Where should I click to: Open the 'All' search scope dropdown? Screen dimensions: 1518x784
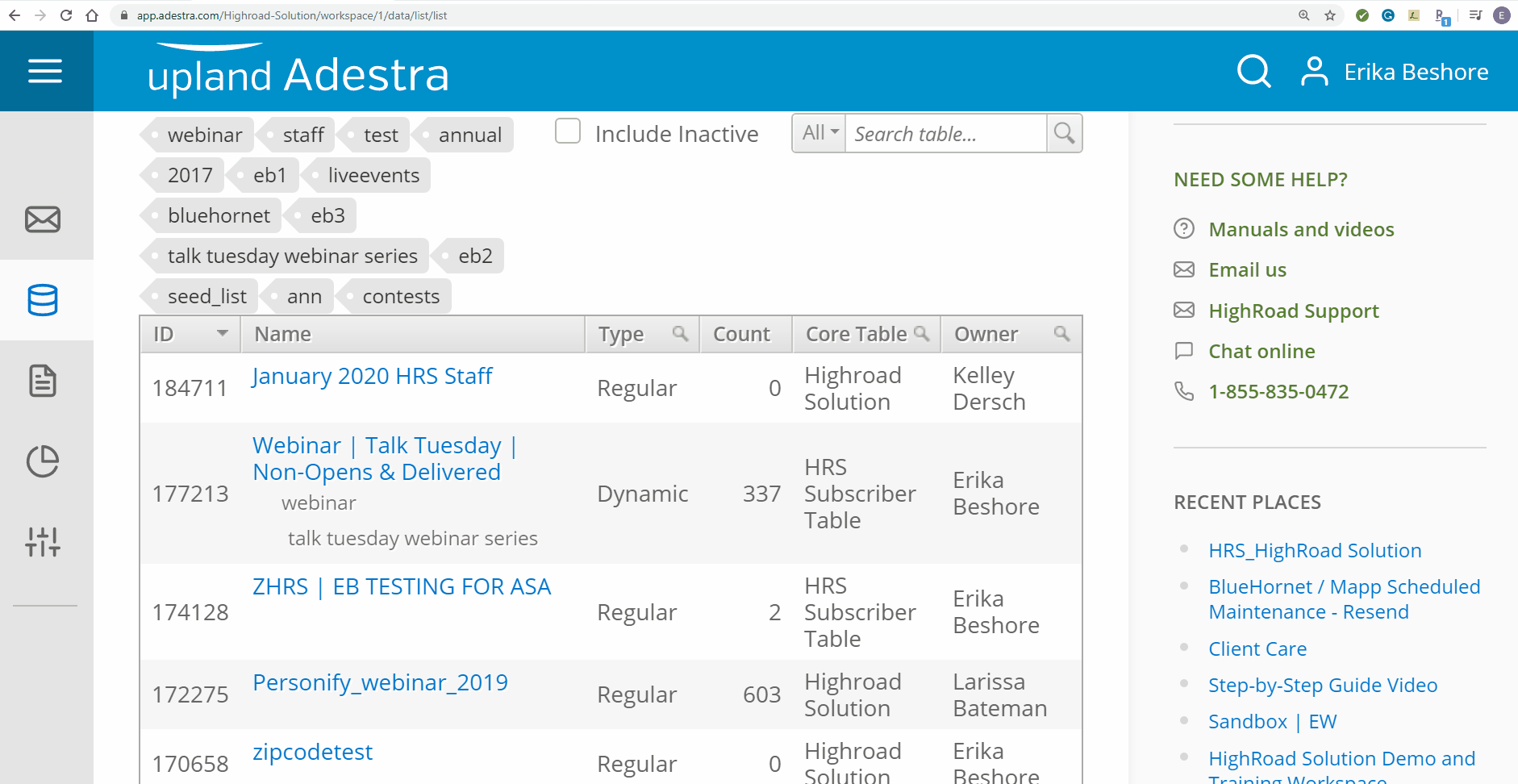[818, 132]
